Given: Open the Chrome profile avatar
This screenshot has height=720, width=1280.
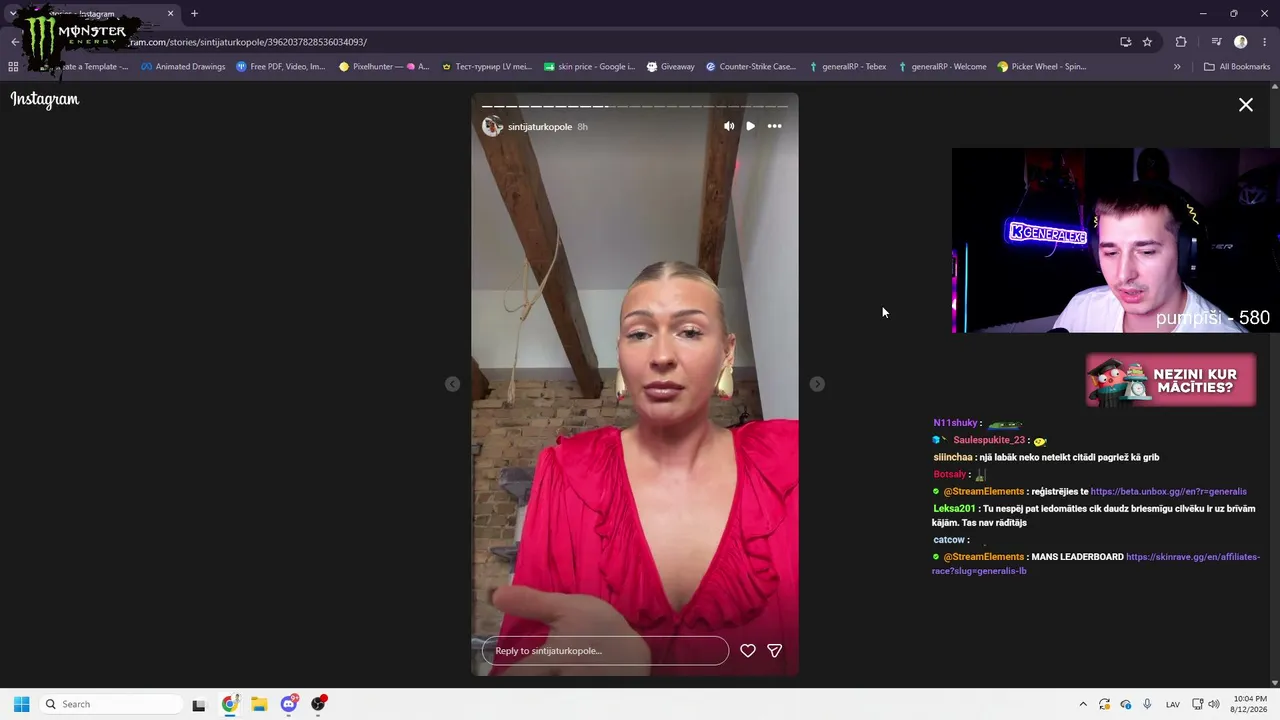Looking at the screenshot, I should coord(1240,42).
